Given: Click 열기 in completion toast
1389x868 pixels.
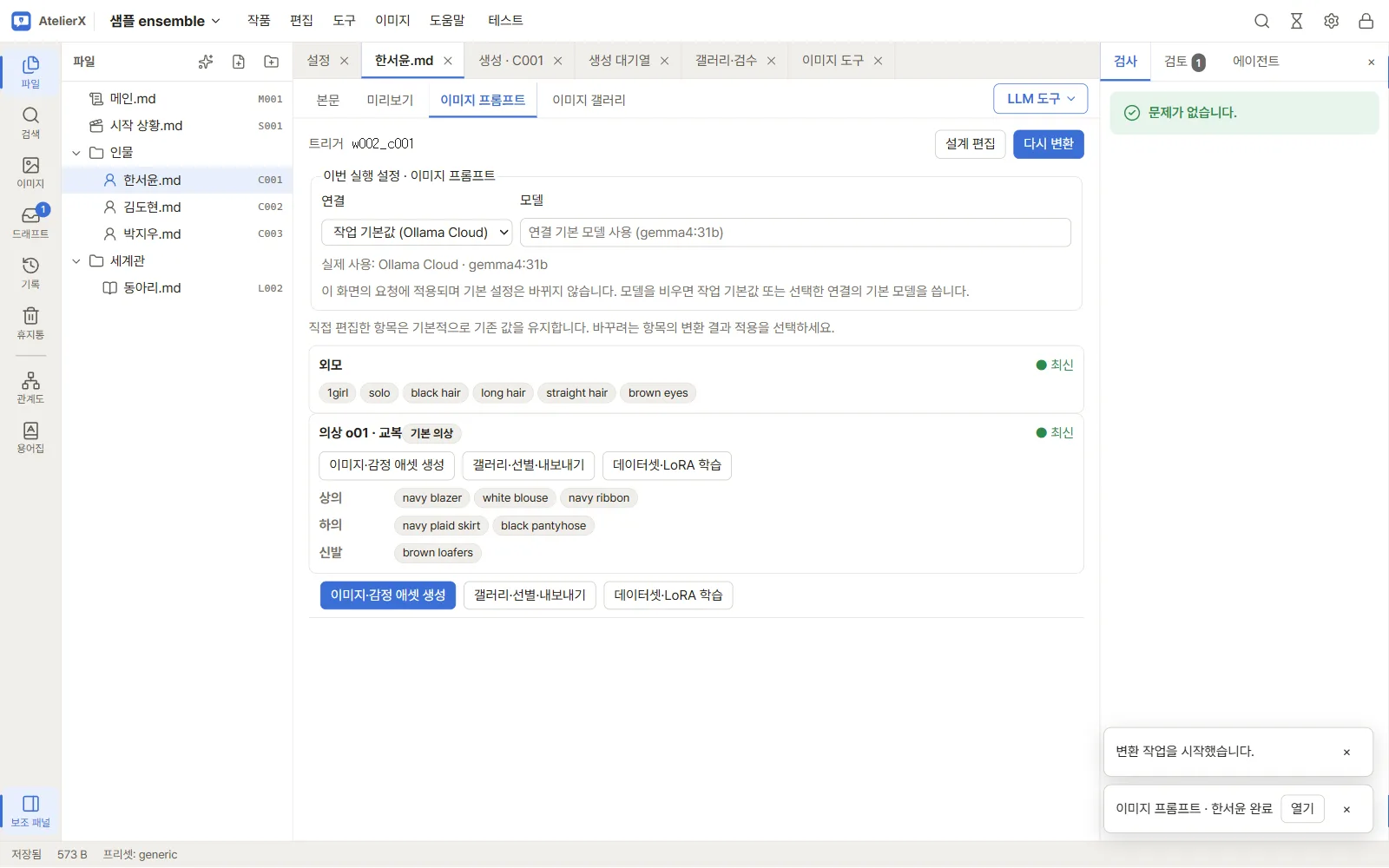Looking at the screenshot, I should click(1302, 809).
